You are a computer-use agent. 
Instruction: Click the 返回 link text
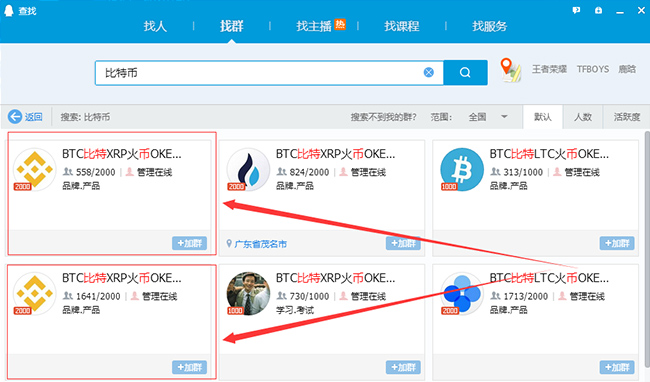(34, 117)
